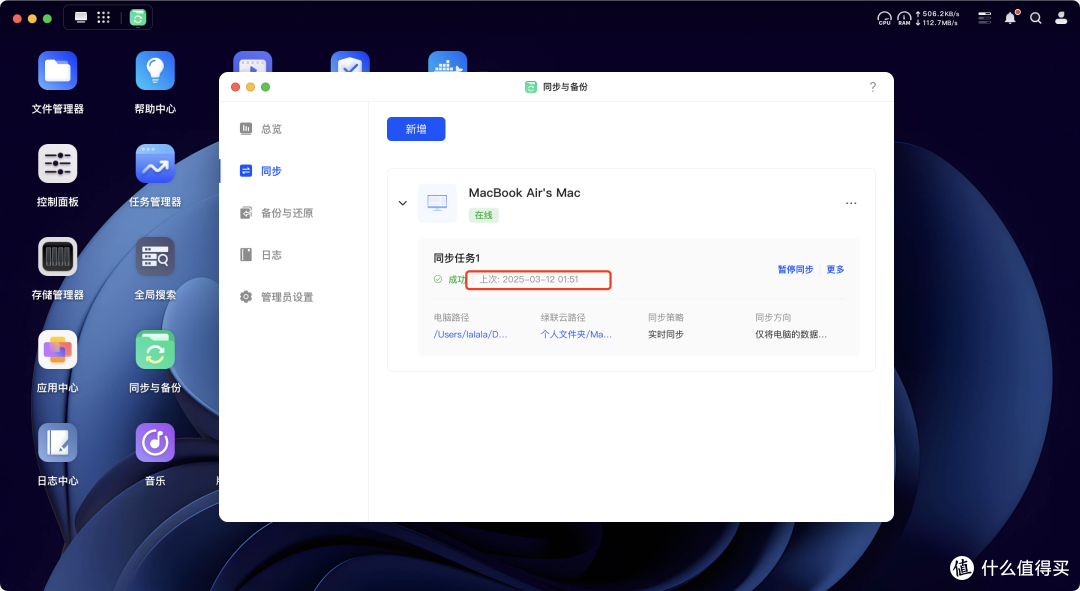Image resolution: width=1080 pixels, height=591 pixels.
Task: Collapse the MacBook Air's Mac device card
Action: 403,203
